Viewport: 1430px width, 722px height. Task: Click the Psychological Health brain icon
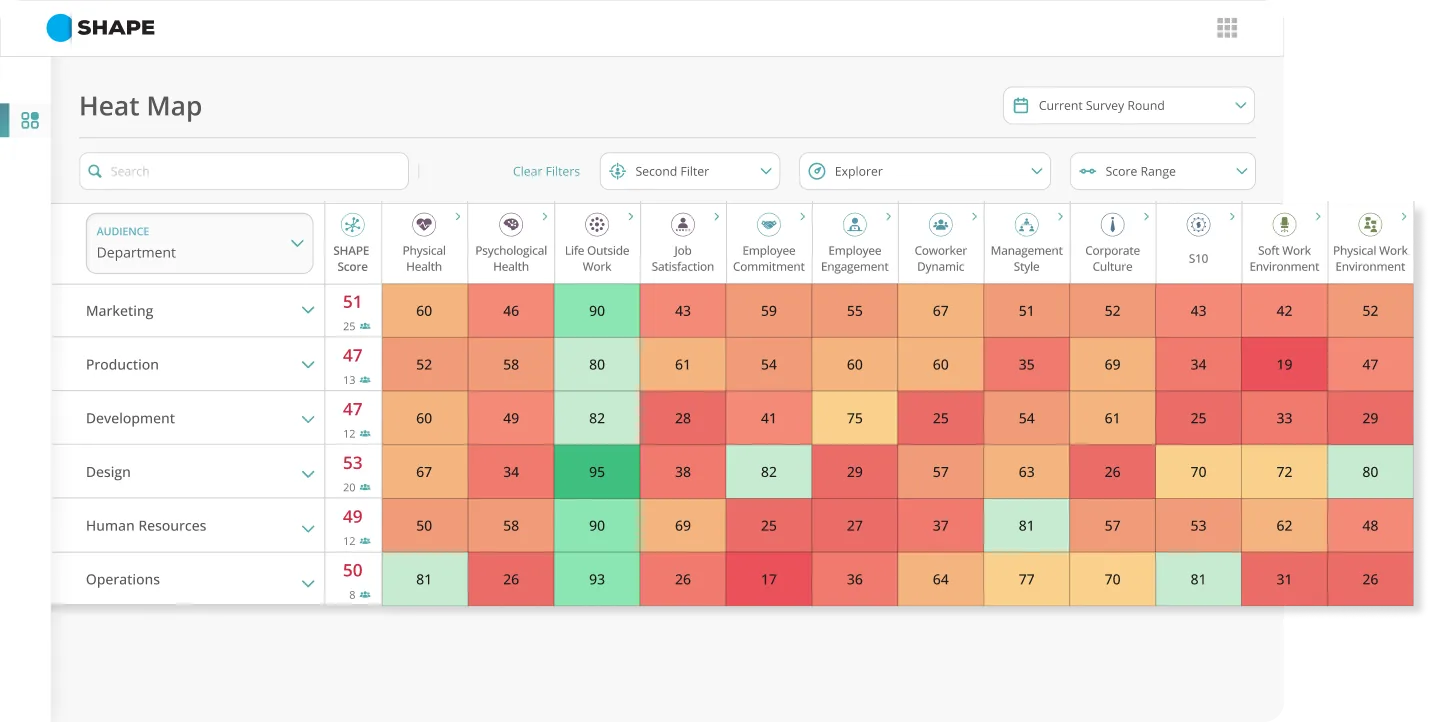pyautogui.click(x=511, y=225)
